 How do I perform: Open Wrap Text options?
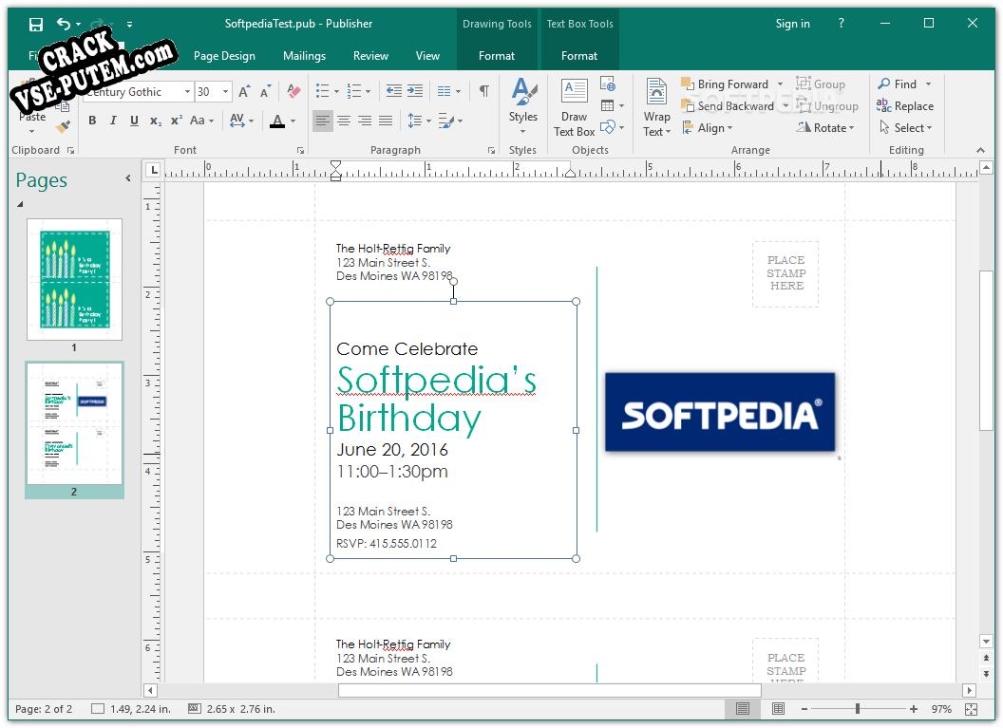(656, 107)
